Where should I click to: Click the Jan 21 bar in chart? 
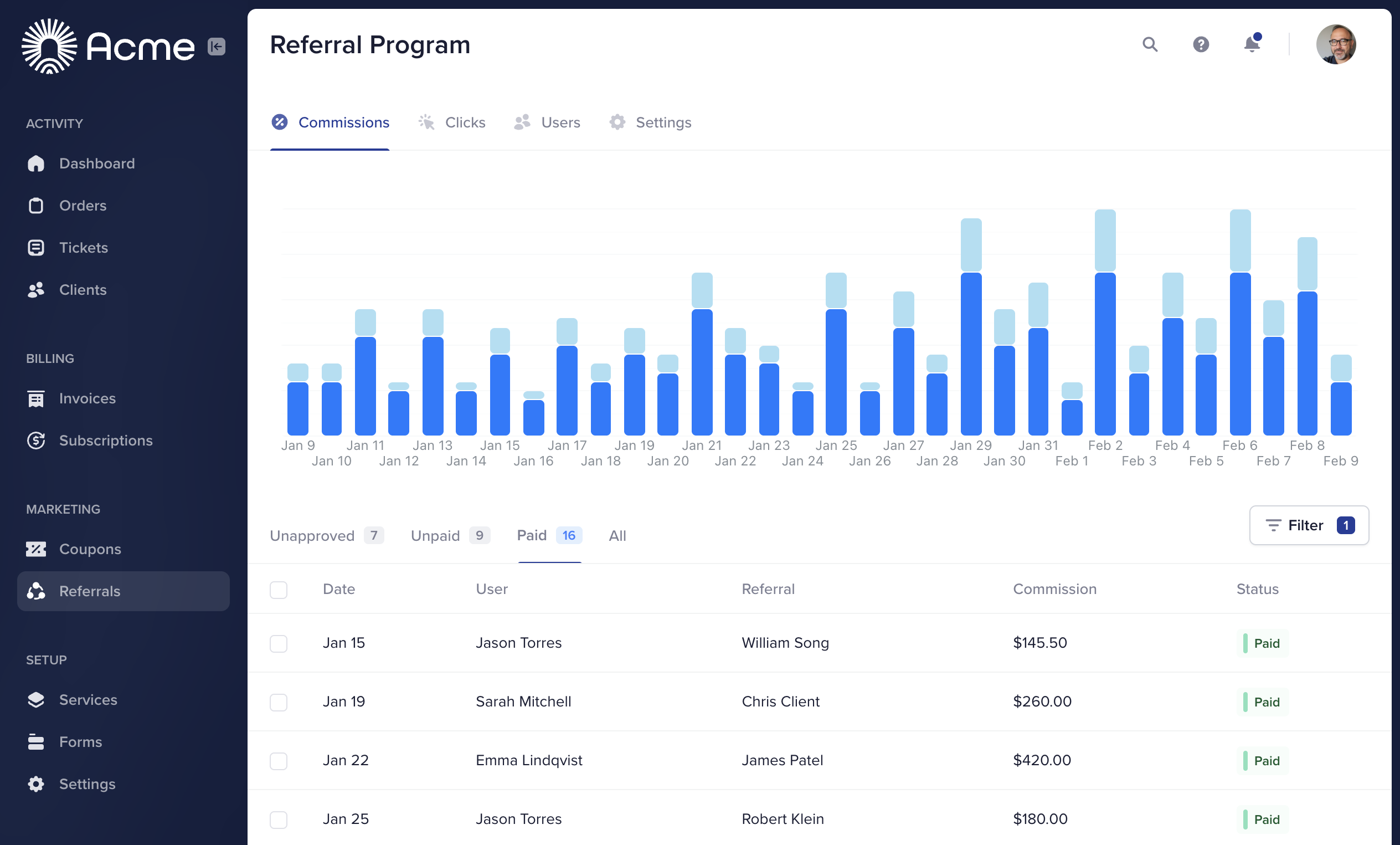(702, 354)
